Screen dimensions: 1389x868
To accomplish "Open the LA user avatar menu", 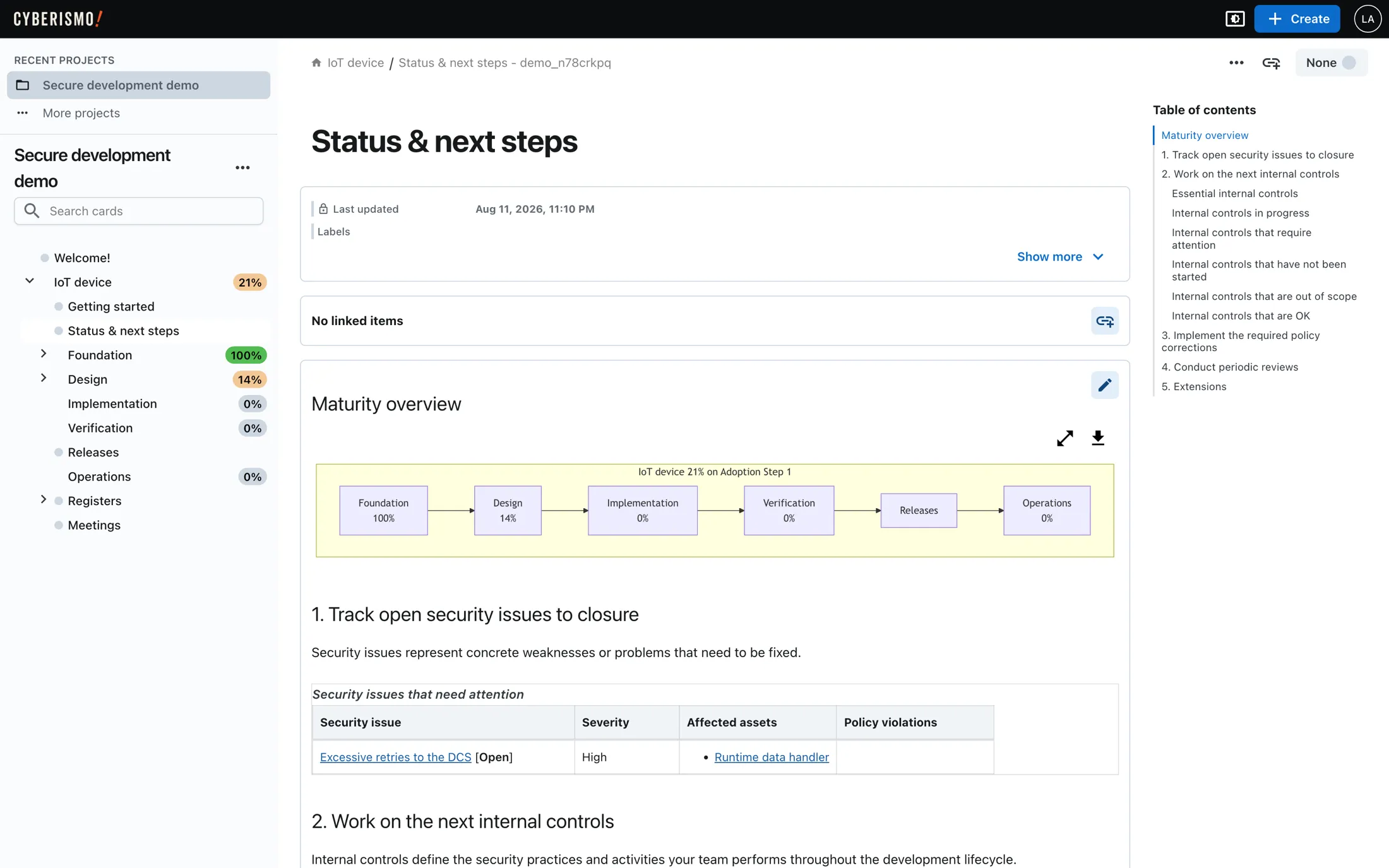I will 1368,19.
